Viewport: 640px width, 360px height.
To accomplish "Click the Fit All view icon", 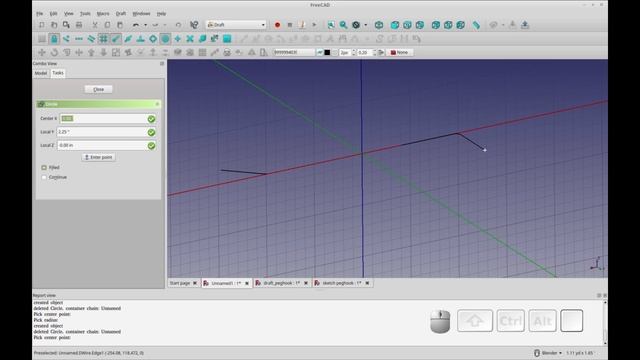I will coord(331,25).
